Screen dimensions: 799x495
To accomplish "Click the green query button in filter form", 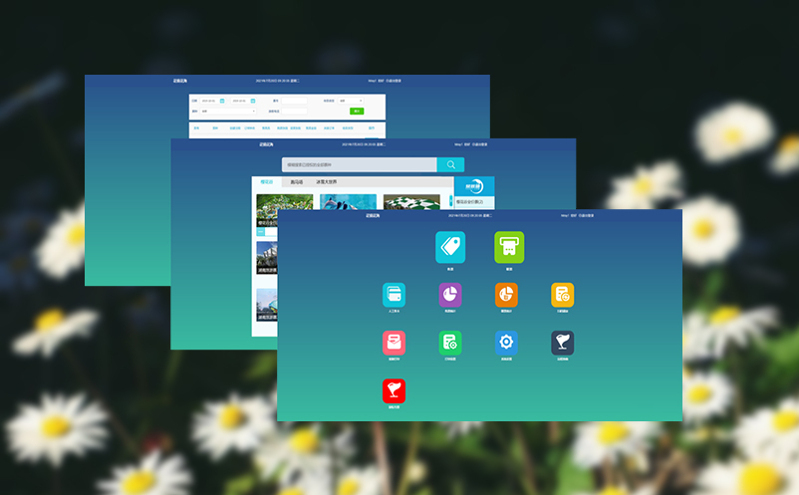I will [357, 111].
